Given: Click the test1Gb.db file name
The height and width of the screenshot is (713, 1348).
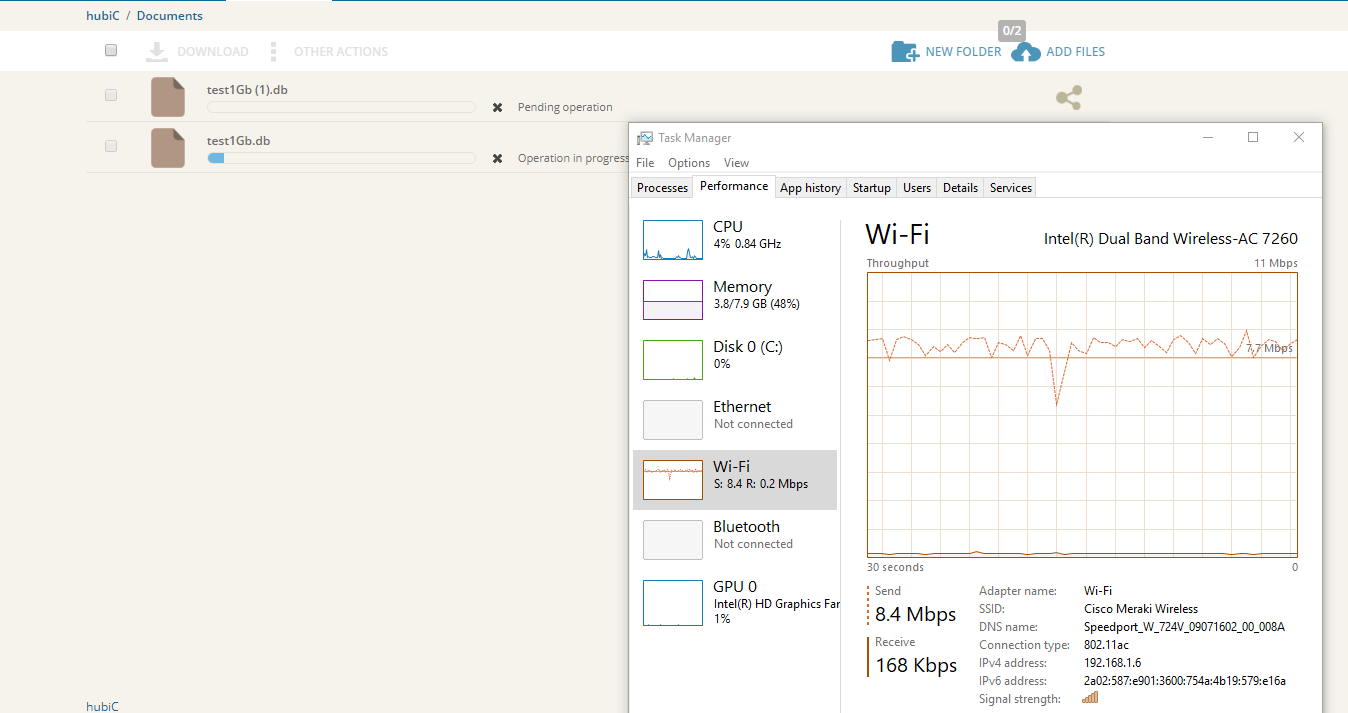Looking at the screenshot, I should point(238,141).
